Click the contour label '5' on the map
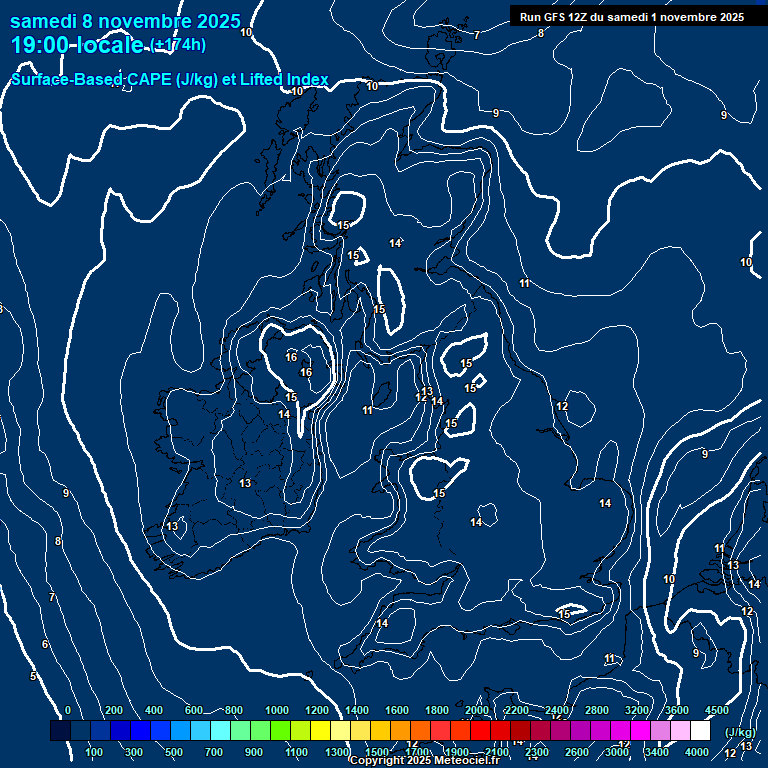The image size is (768, 768). coord(33,676)
